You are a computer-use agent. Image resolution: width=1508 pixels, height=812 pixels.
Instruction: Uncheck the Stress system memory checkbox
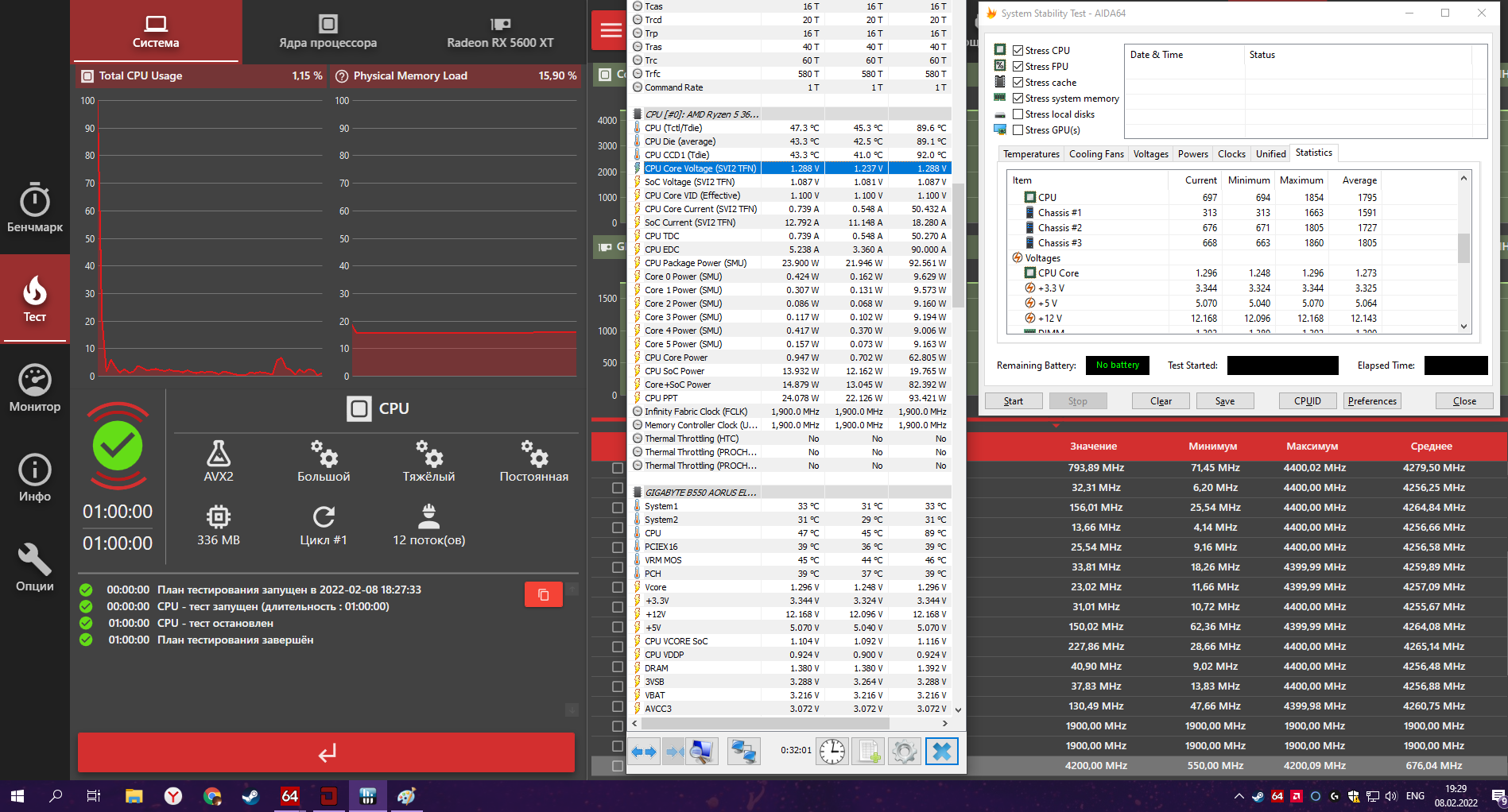1018,98
